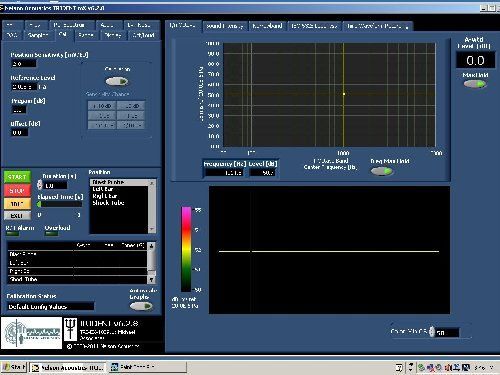Click the gray EXIT button

coord(17,216)
